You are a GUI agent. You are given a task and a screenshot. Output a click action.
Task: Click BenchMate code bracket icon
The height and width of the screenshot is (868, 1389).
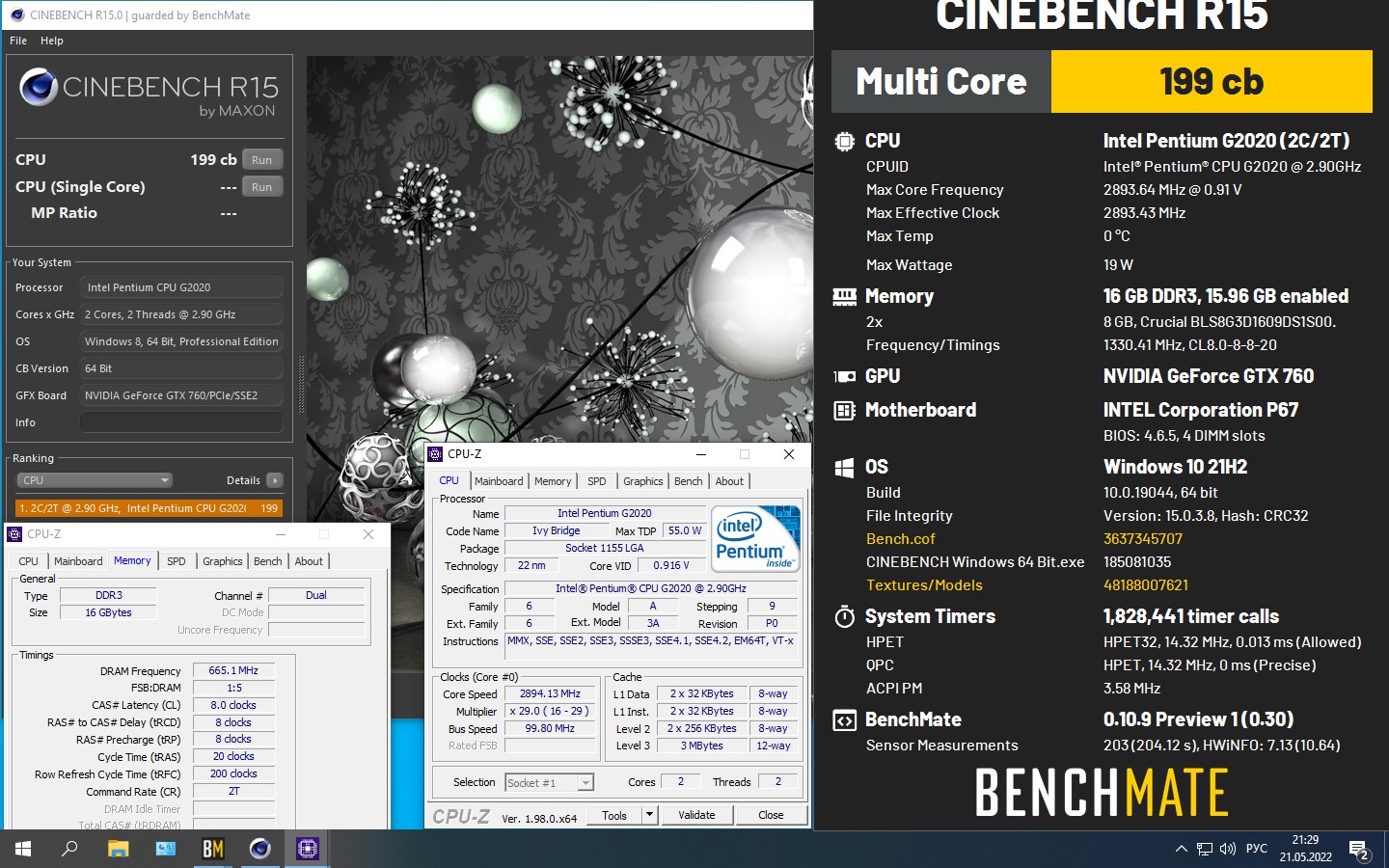[x=844, y=720]
